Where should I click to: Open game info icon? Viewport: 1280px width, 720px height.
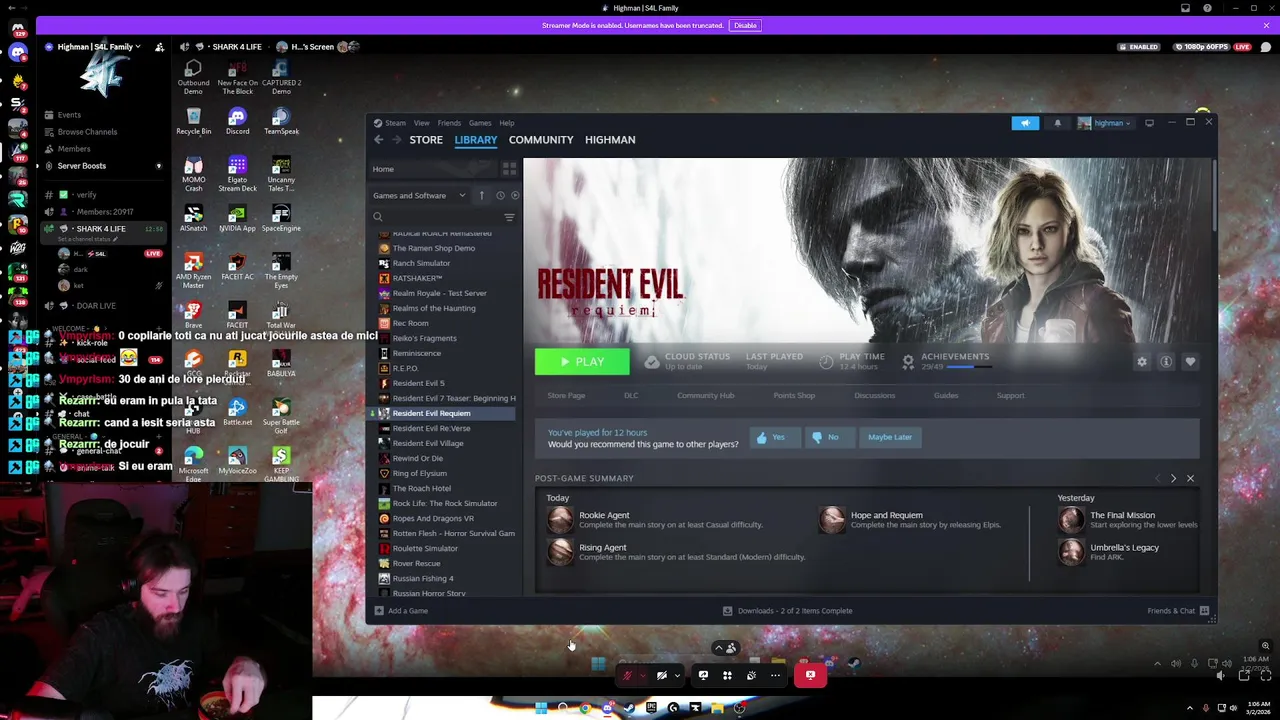click(x=1166, y=362)
